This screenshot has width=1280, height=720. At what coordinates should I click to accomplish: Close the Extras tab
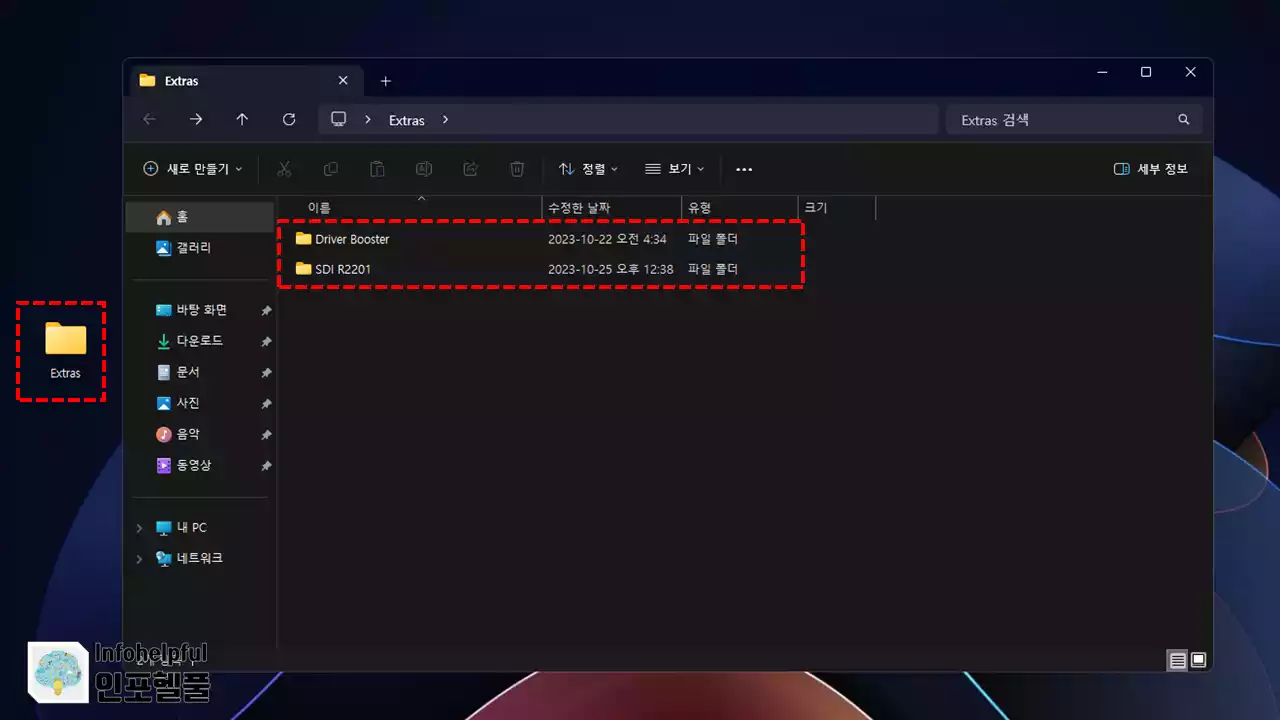coord(343,80)
